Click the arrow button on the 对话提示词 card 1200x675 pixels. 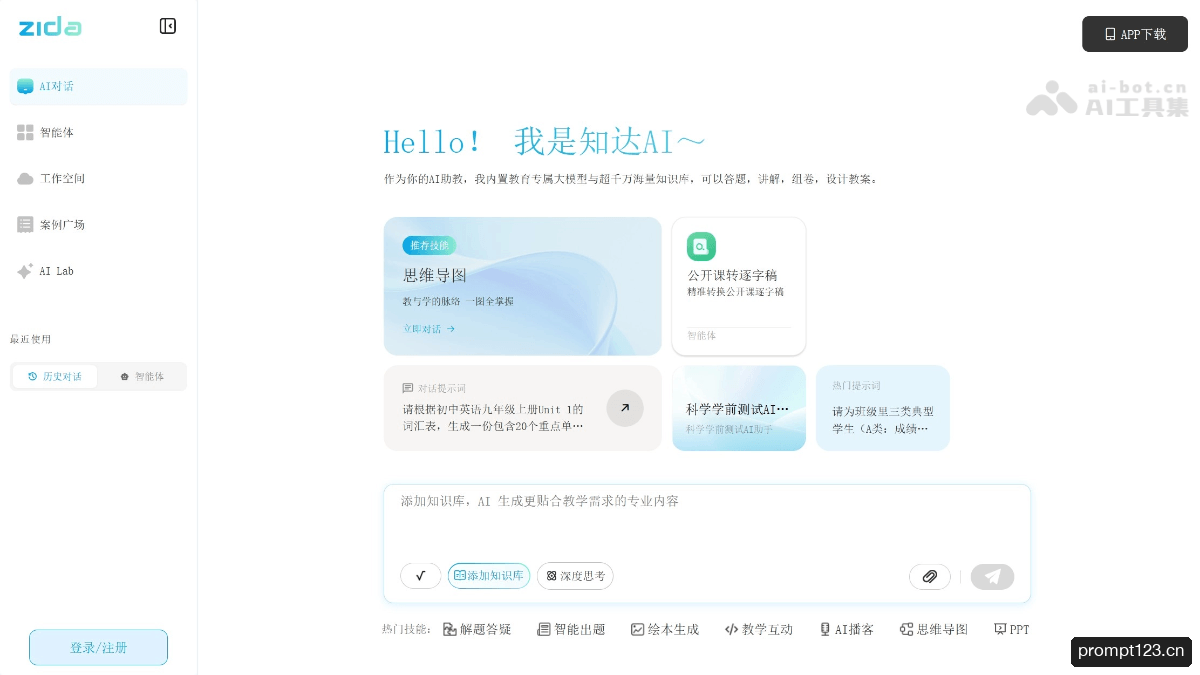tap(625, 408)
